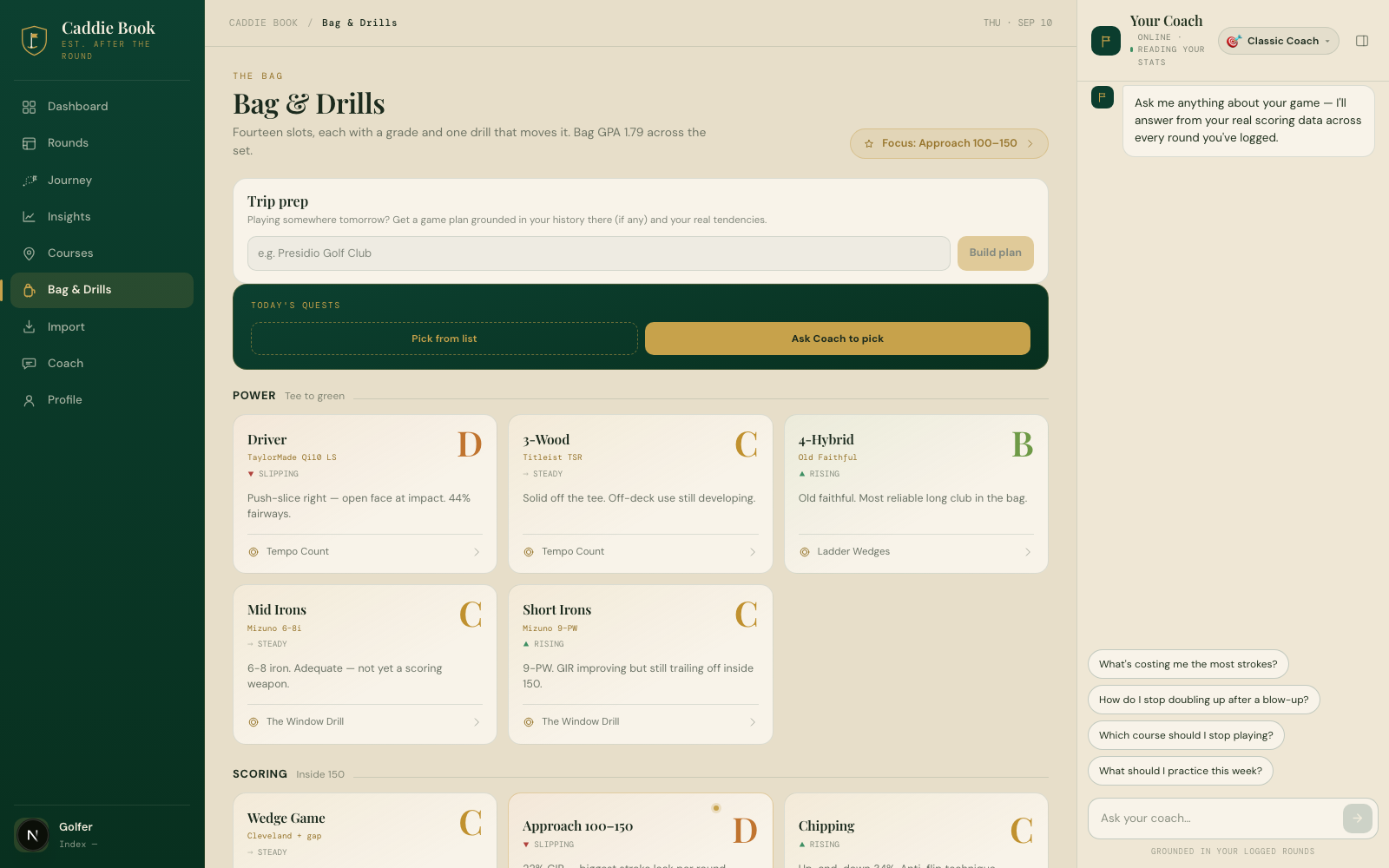Click the Caddie Book shield logo

[x=34, y=40]
